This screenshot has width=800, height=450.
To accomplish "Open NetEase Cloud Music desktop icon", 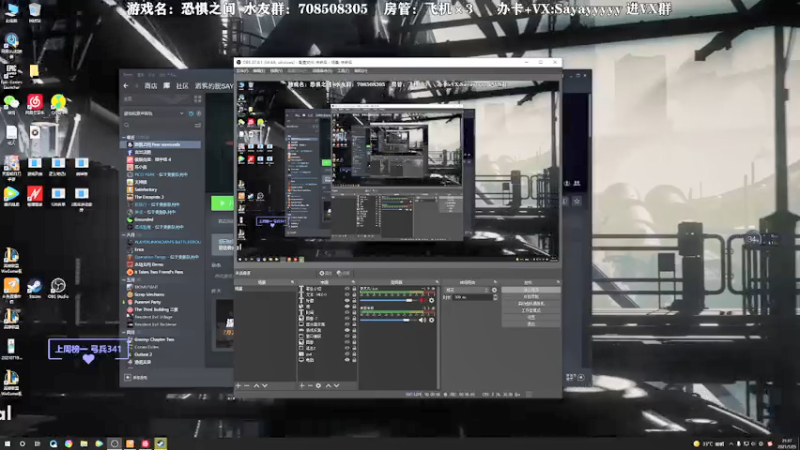I will click(x=35, y=104).
